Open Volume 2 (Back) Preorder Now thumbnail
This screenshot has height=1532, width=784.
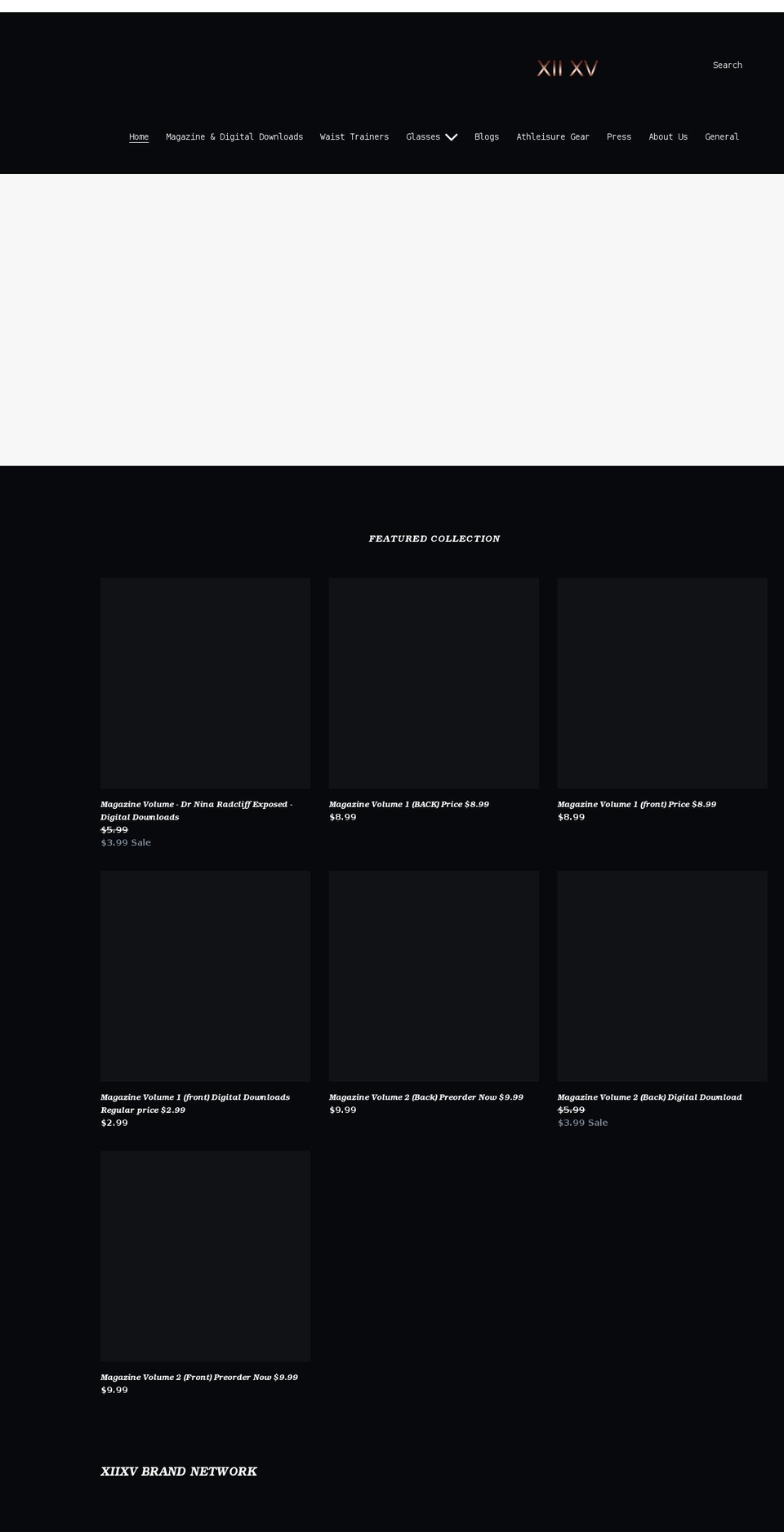pyautogui.click(x=434, y=976)
